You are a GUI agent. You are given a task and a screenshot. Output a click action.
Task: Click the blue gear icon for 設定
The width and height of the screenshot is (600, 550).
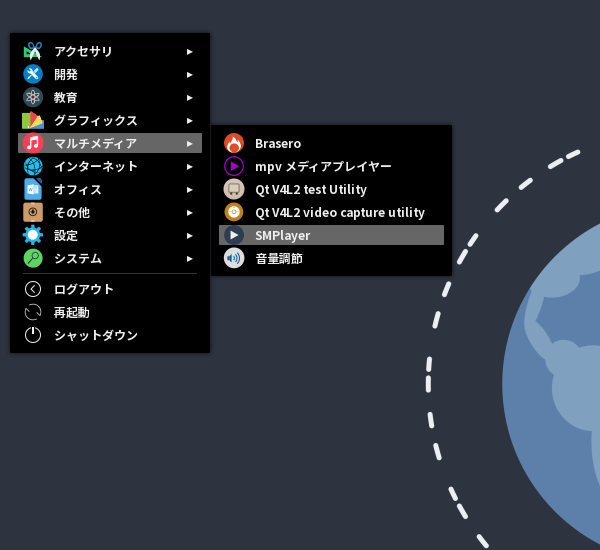[x=33, y=235]
